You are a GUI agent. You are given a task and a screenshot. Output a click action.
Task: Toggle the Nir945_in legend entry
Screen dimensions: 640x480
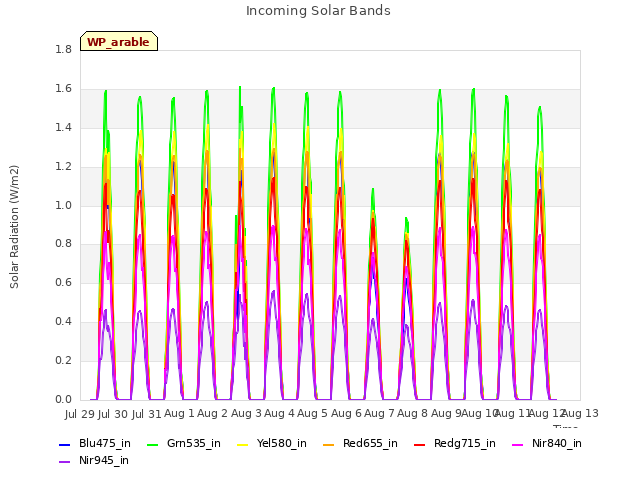click(94, 461)
